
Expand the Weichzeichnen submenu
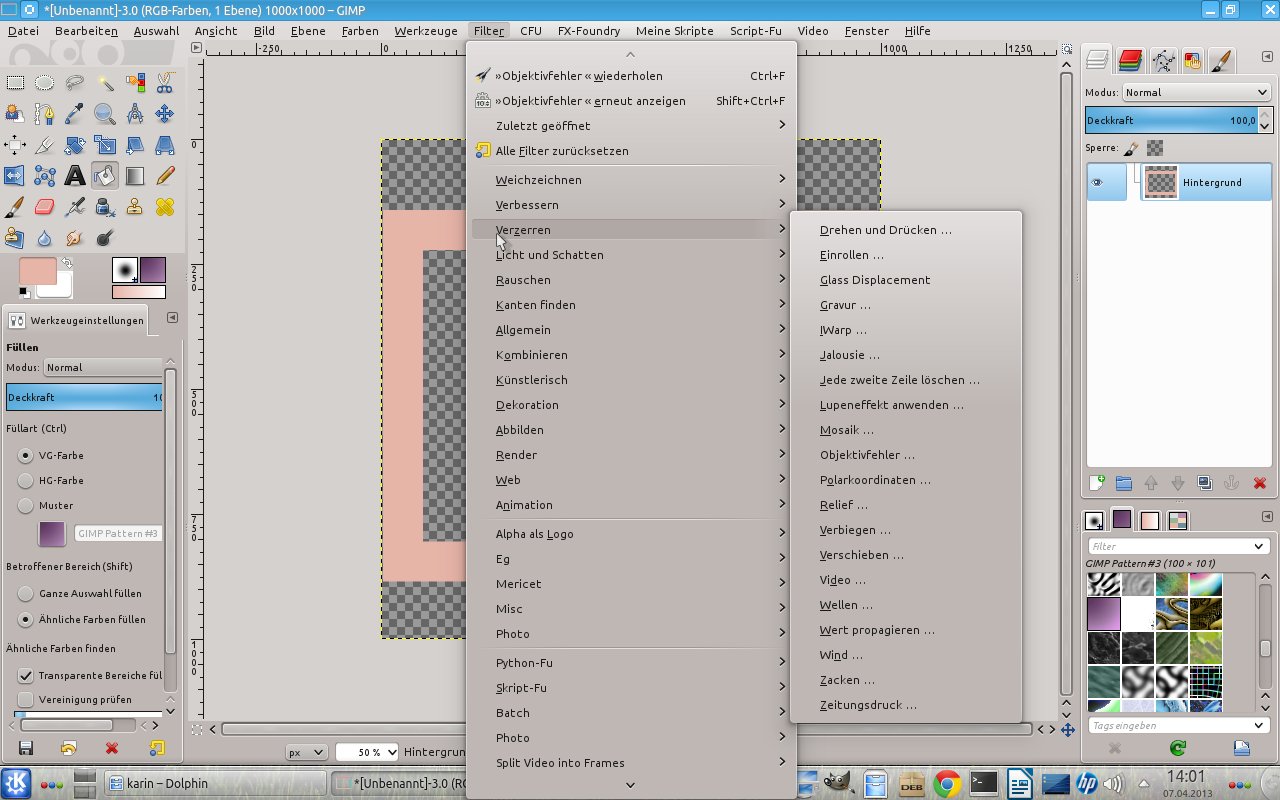tap(631, 180)
